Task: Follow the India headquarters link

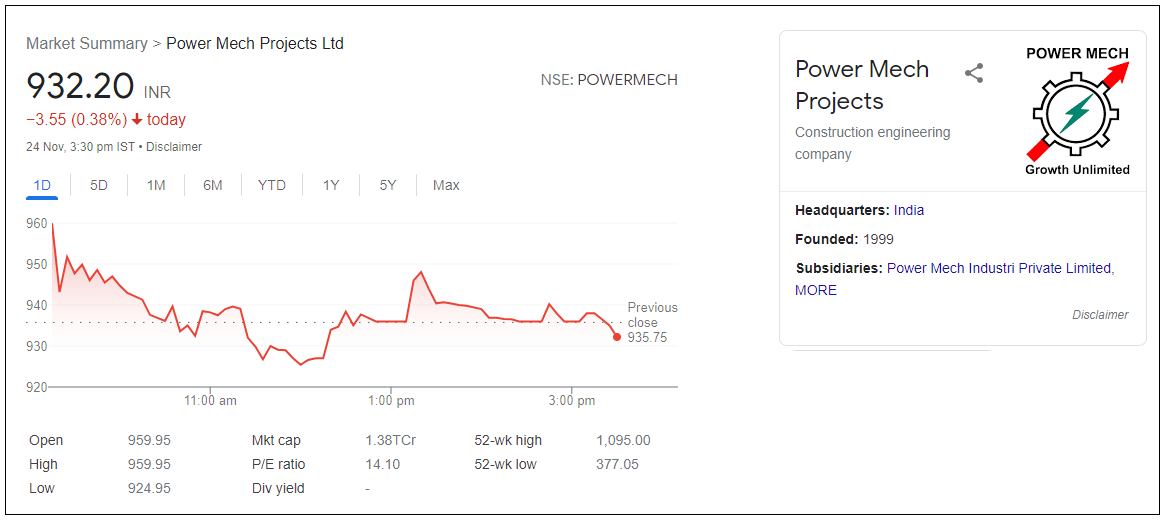Action: point(909,211)
